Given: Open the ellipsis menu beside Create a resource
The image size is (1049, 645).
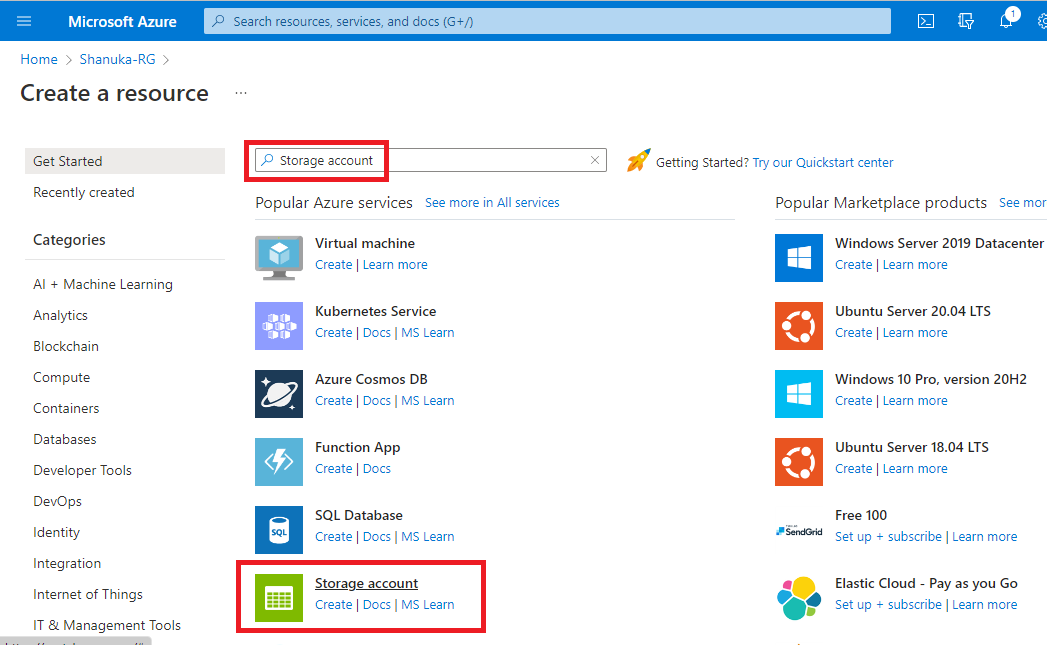Looking at the screenshot, I should click(x=241, y=93).
